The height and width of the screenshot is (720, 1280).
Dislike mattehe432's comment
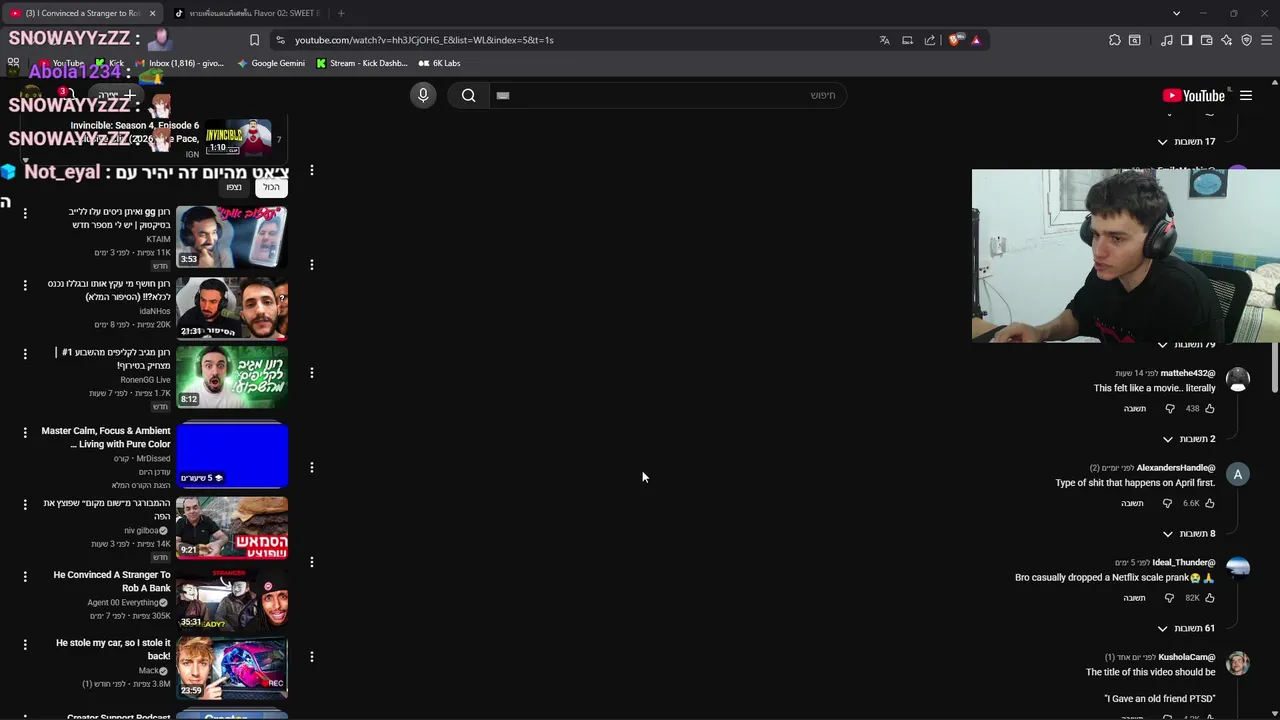pyautogui.click(x=1170, y=409)
